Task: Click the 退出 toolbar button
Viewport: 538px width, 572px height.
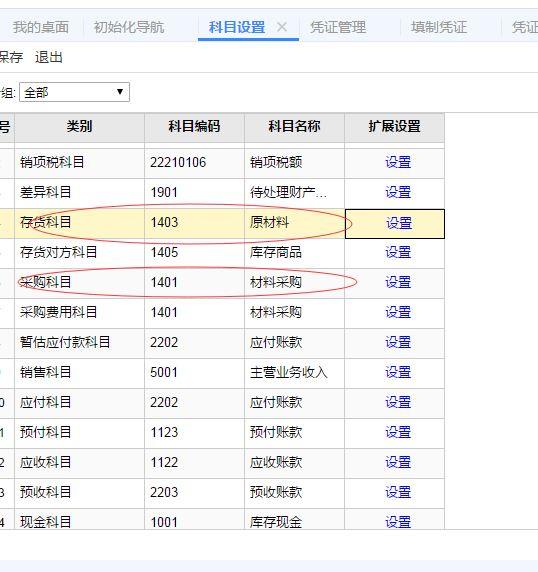Action: click(x=49, y=58)
